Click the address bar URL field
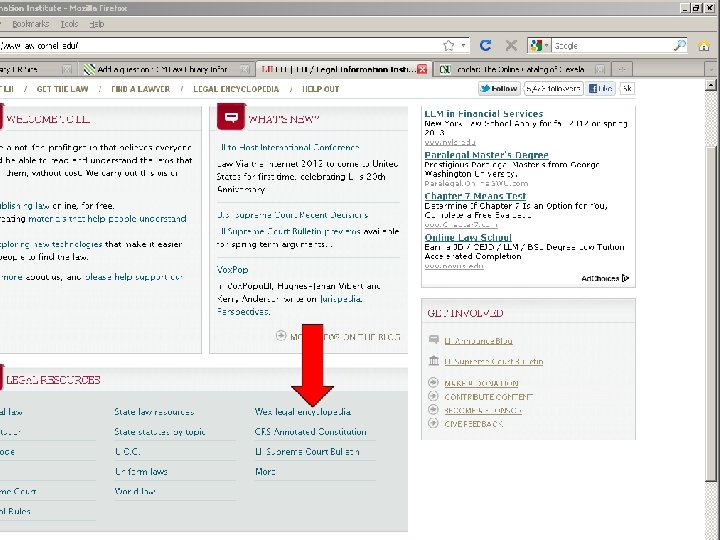Viewport: 720px width, 540px height. [x=220, y=45]
